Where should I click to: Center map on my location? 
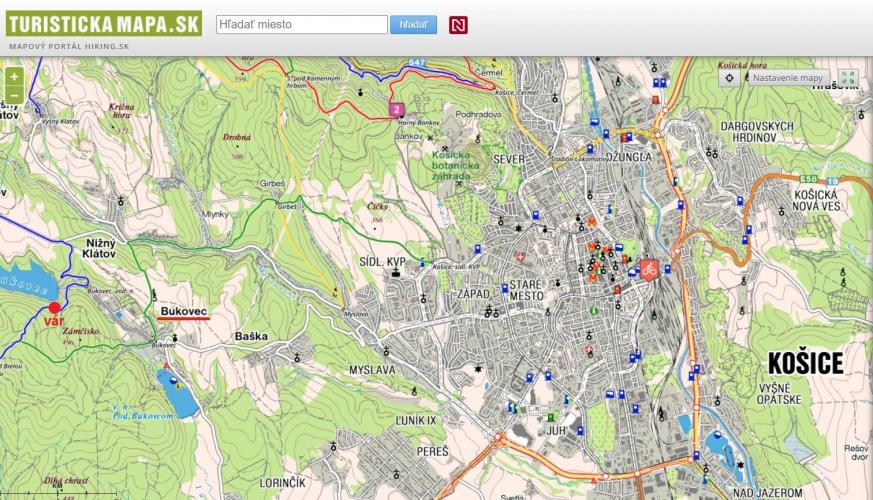pyautogui.click(x=730, y=78)
